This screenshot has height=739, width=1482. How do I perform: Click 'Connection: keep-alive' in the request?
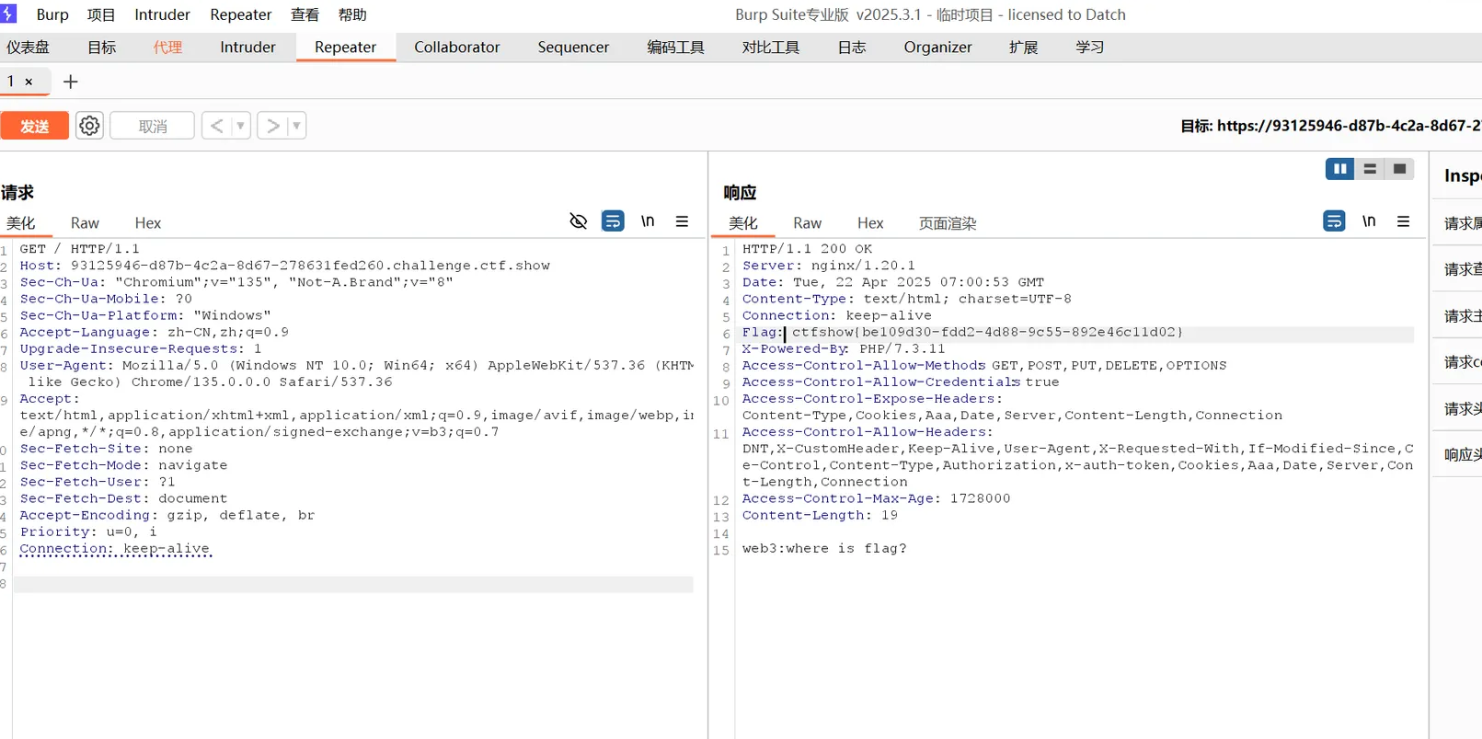pos(115,549)
